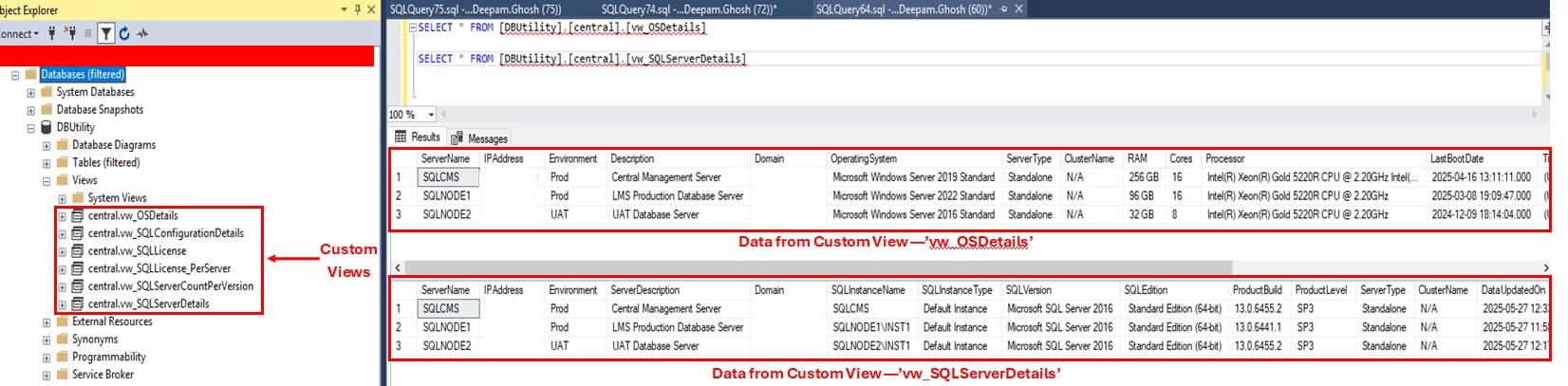The height and width of the screenshot is (386, 1568).
Task: Click the LastBootDate column header
Action: pos(1457,159)
